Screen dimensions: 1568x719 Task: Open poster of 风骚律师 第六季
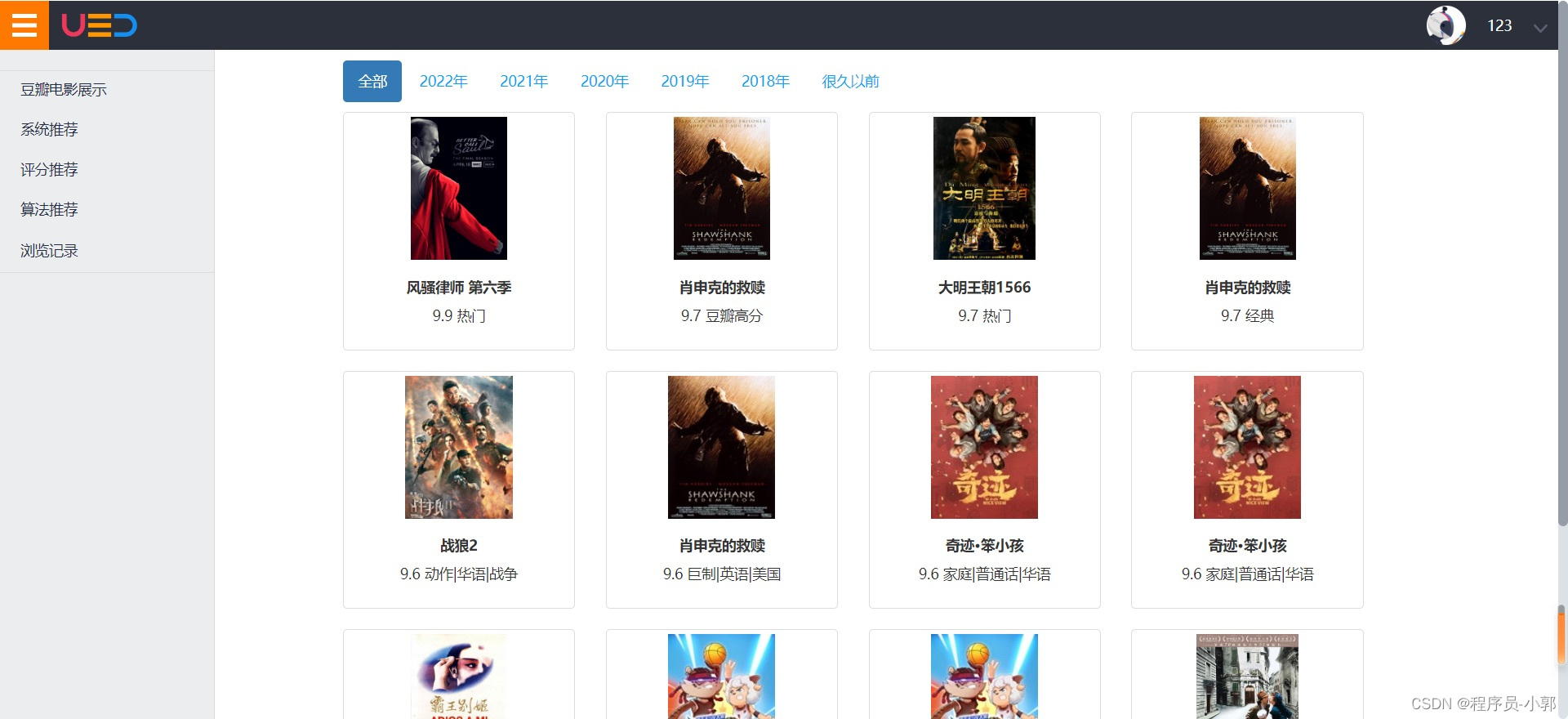tap(459, 188)
